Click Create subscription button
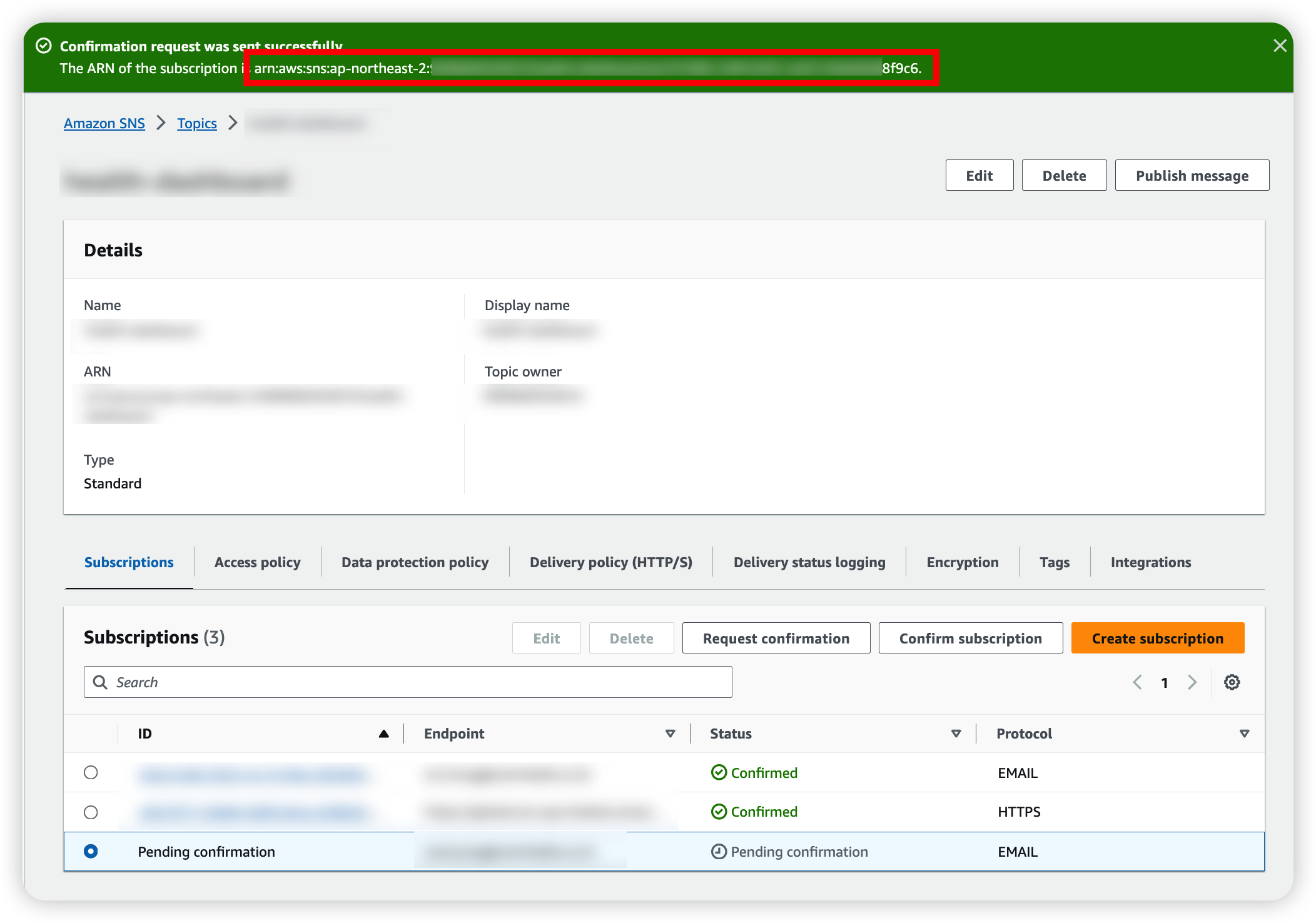Image resolution: width=1316 pixels, height=923 pixels. [1157, 638]
